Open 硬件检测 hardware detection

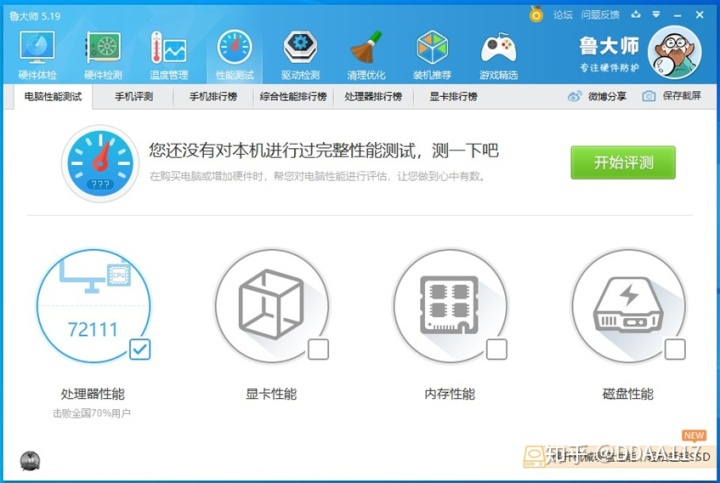coord(103,55)
